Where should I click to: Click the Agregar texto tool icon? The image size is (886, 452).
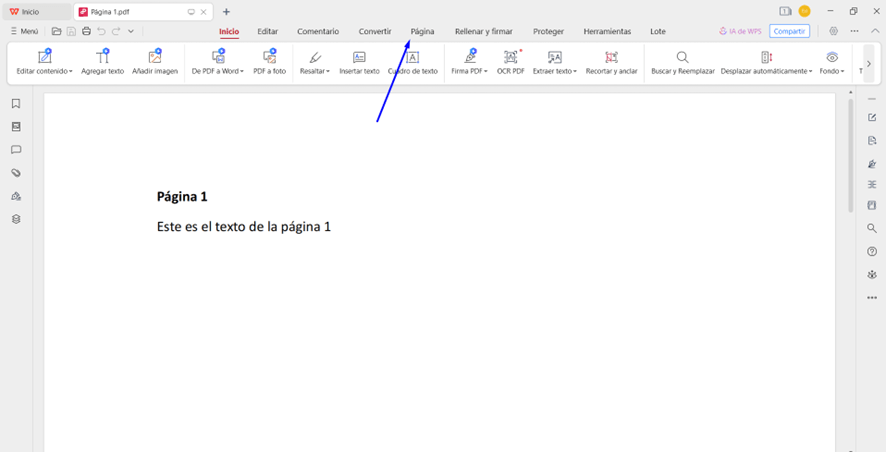102,58
